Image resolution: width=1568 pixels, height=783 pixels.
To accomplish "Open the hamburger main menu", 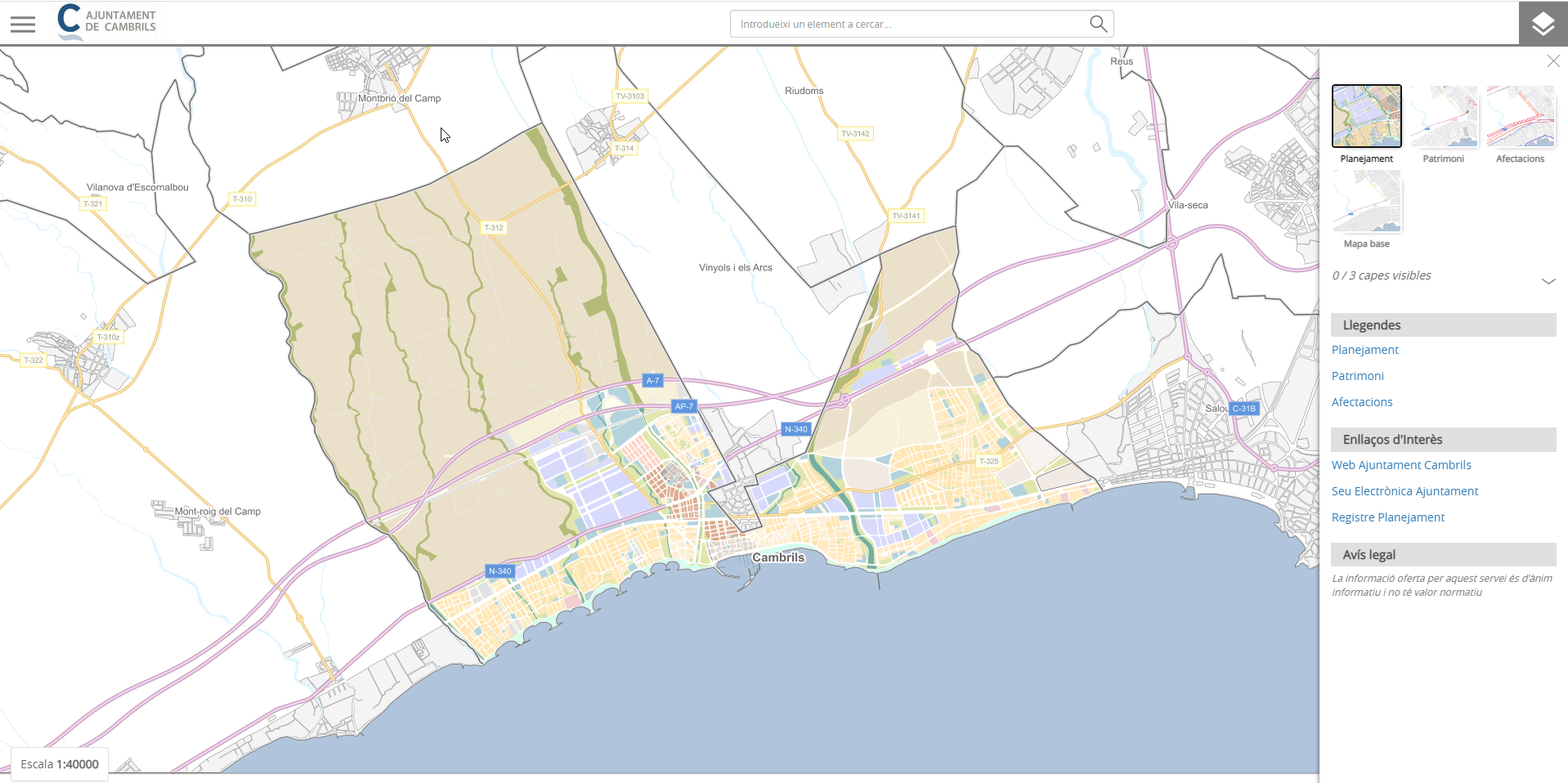I will (23, 25).
